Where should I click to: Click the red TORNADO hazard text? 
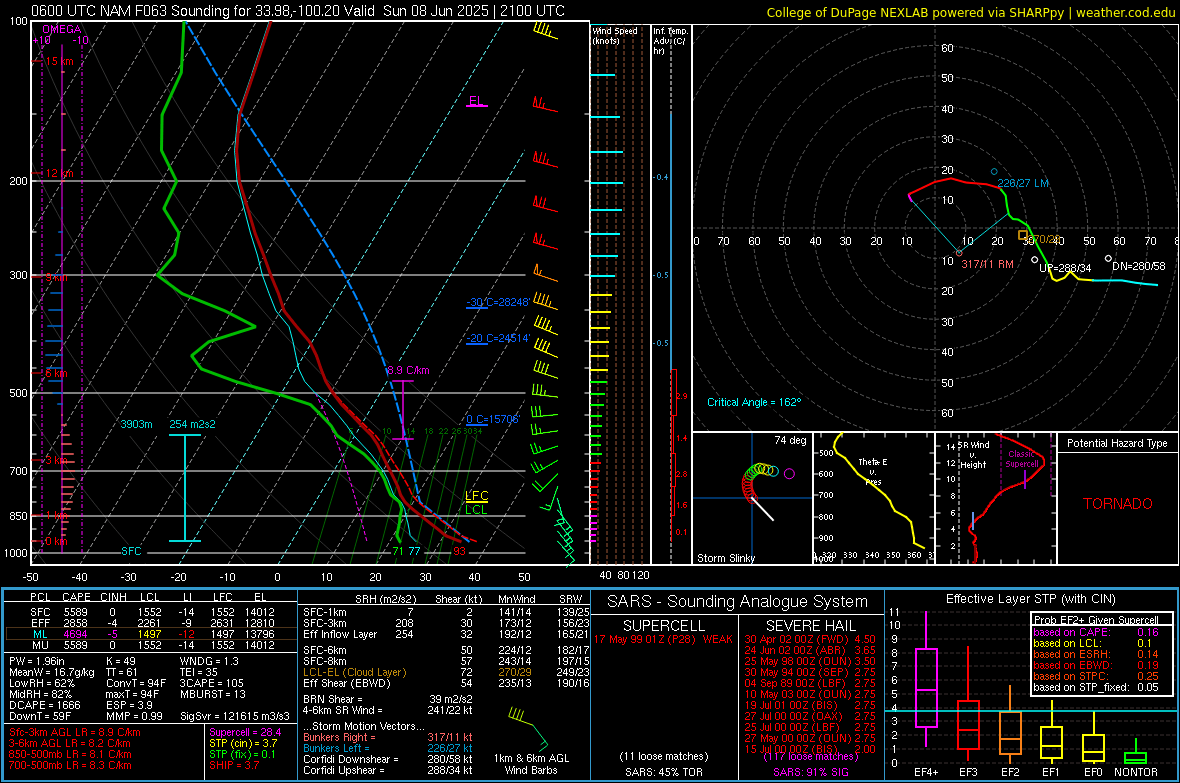[1118, 504]
